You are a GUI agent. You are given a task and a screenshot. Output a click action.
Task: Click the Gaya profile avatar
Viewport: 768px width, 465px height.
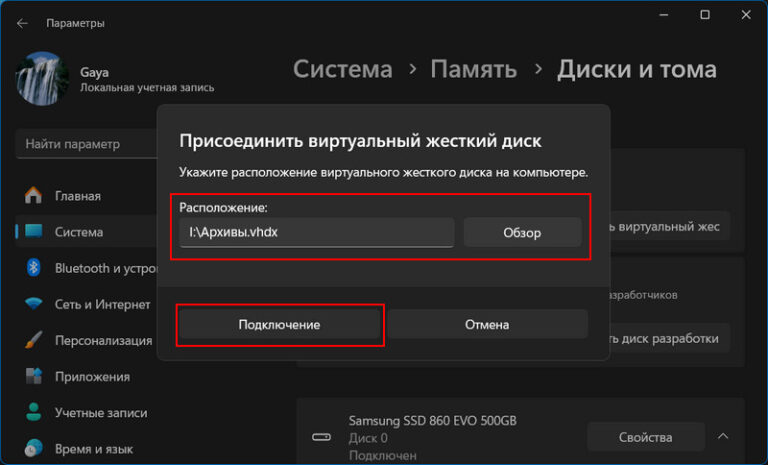pyautogui.click(x=41, y=79)
